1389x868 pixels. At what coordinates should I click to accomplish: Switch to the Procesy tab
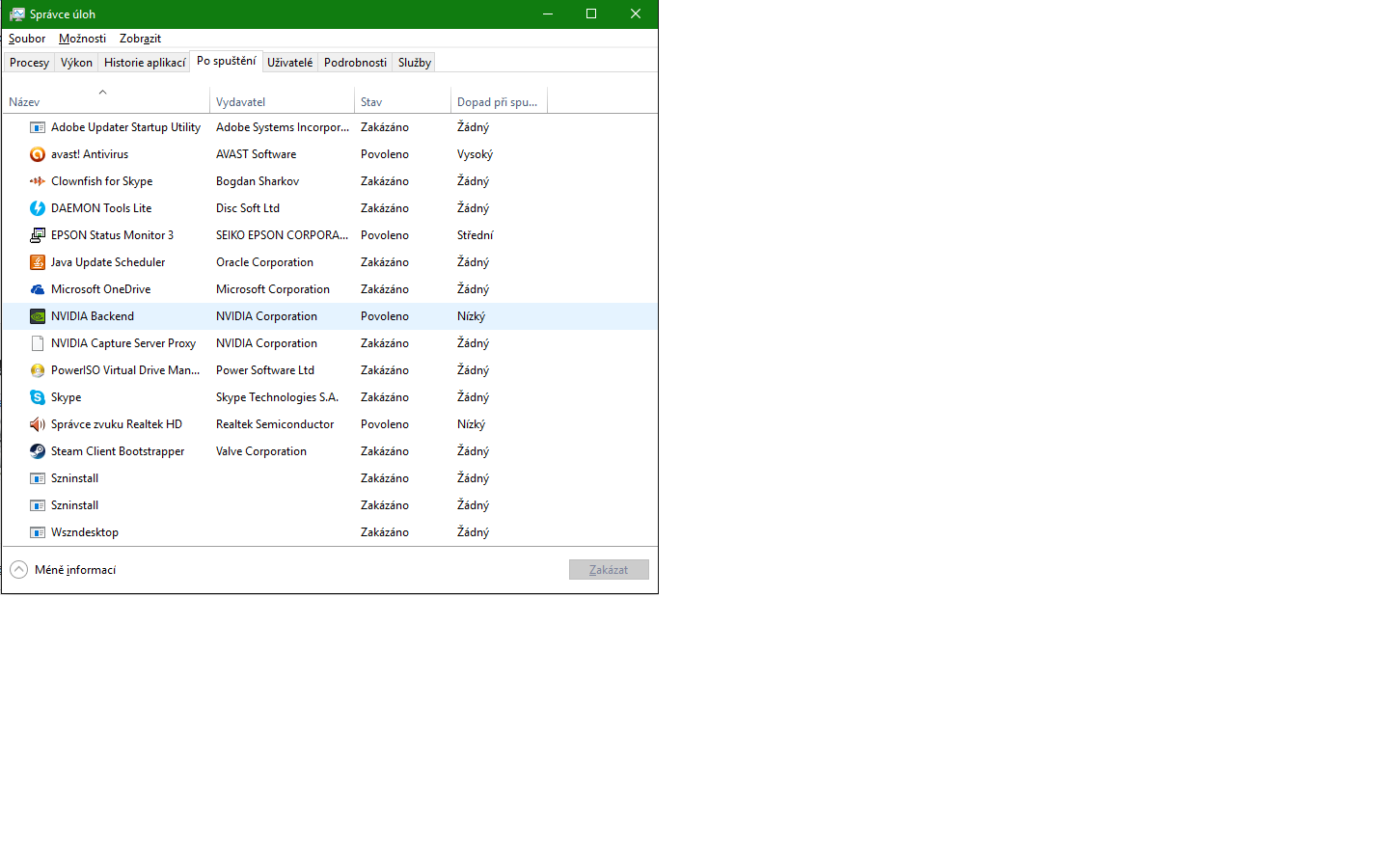click(x=29, y=63)
